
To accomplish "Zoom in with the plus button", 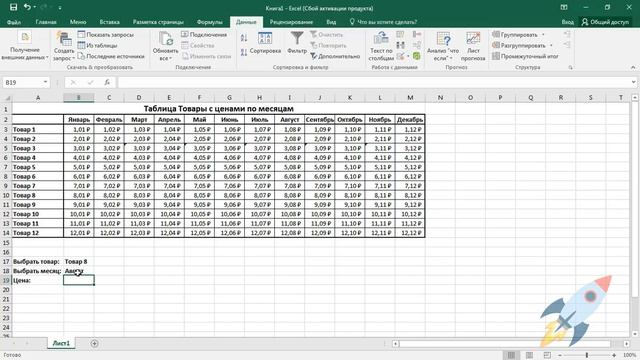I will [x=614, y=355].
